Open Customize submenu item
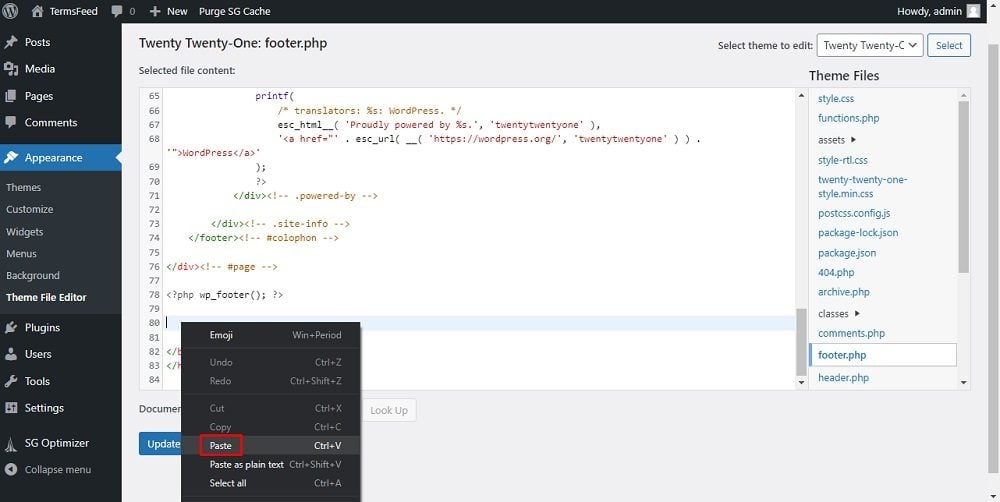 click(29, 209)
